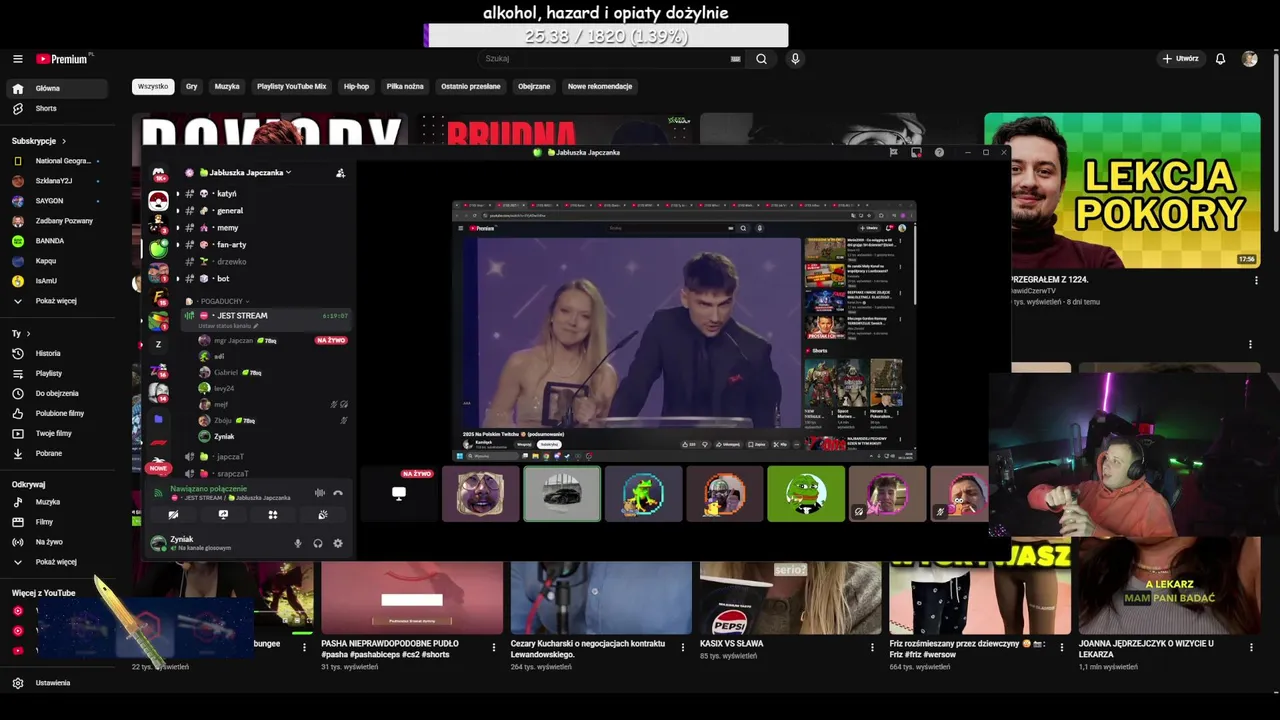Image resolution: width=1280 pixels, height=720 pixels.
Task: Select the Piłka nożna filter chip
Action: click(x=405, y=87)
